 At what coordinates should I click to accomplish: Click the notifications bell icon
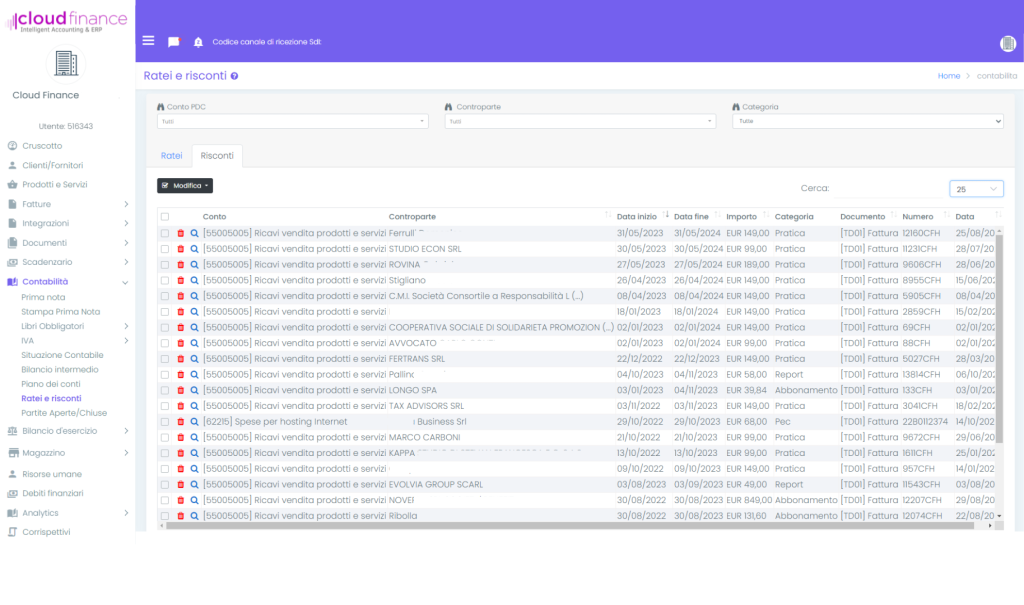[x=199, y=42]
